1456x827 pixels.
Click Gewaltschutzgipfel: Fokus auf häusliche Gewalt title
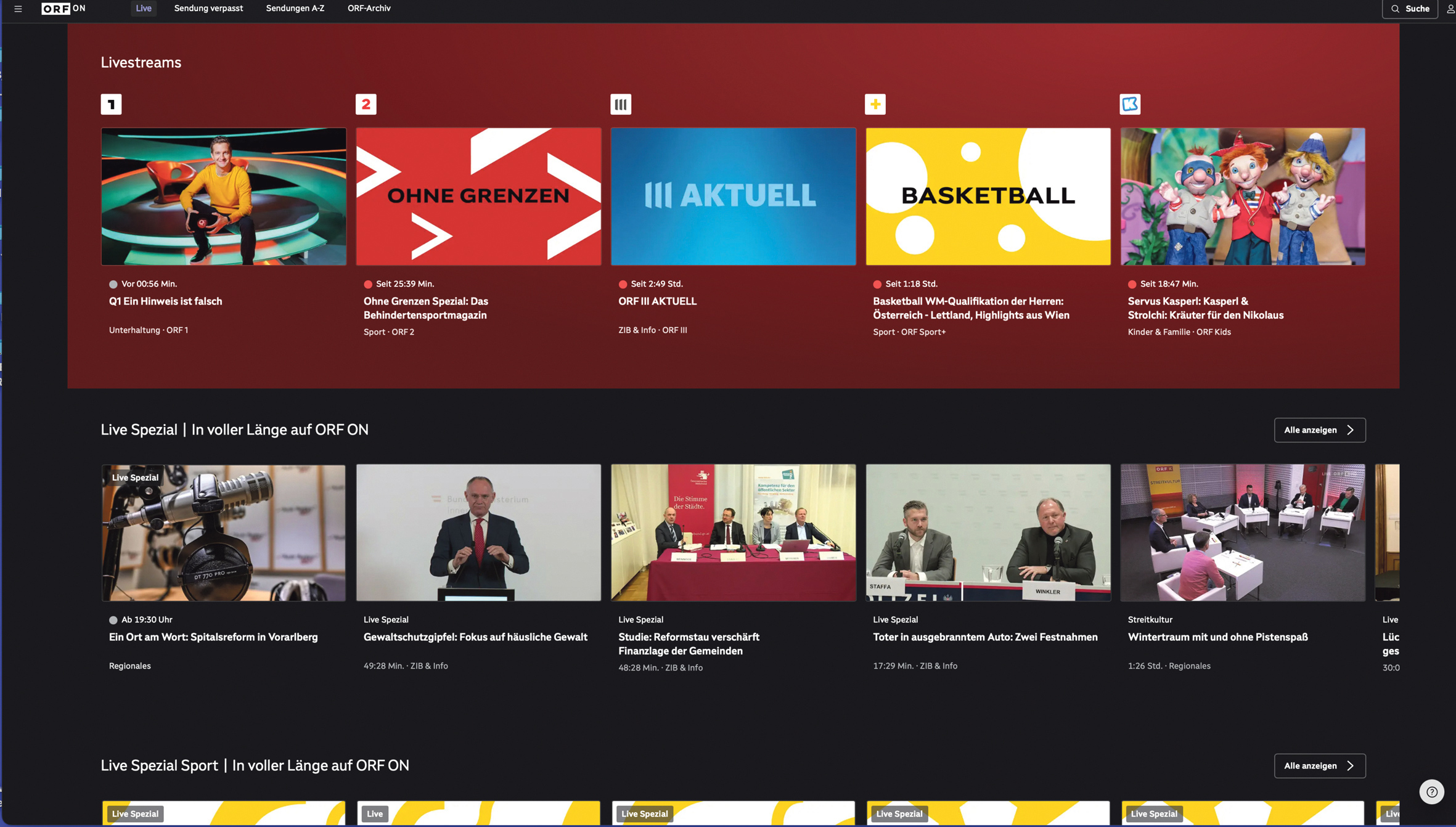click(x=475, y=637)
